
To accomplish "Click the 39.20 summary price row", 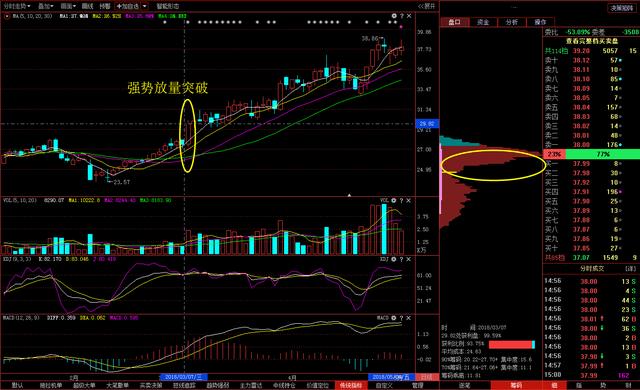I will (591, 51).
